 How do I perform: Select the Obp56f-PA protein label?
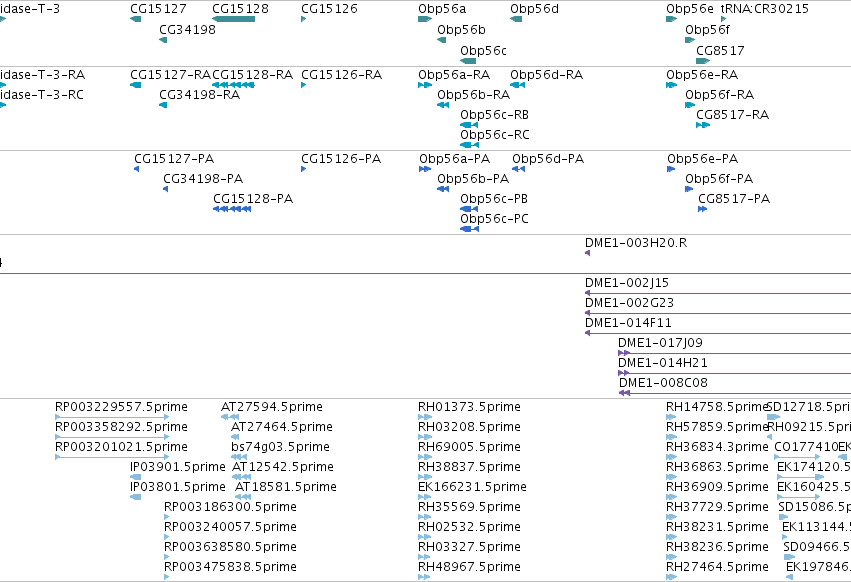719,179
